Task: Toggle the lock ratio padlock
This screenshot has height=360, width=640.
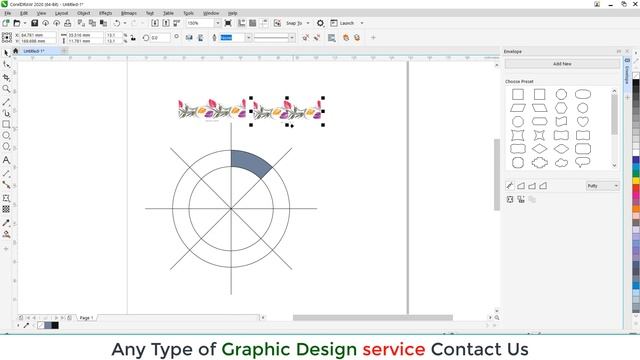Action: click(x=133, y=38)
